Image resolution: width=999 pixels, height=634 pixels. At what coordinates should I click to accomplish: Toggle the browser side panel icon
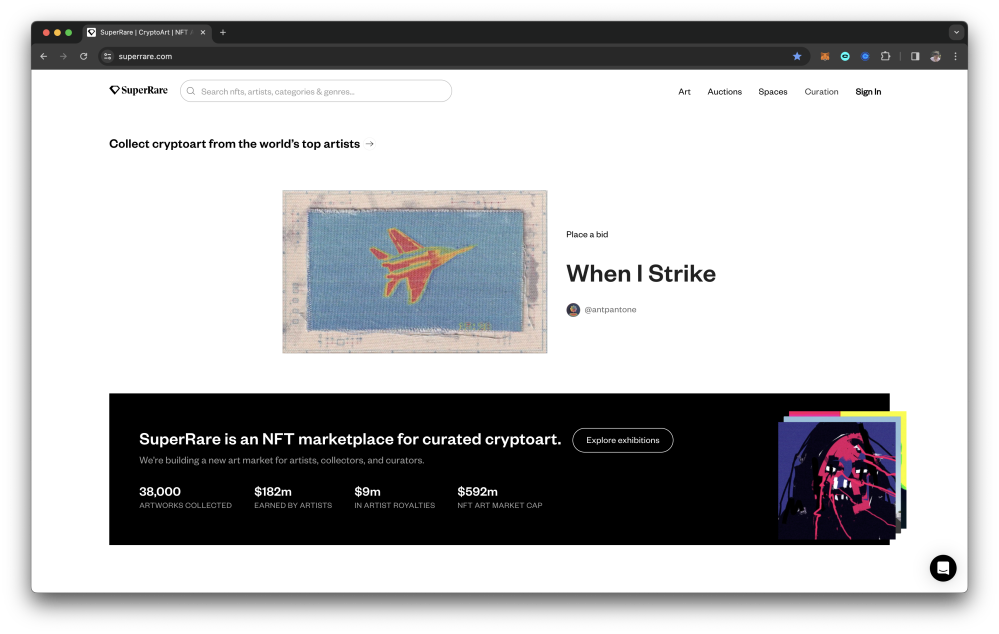[x=915, y=56]
